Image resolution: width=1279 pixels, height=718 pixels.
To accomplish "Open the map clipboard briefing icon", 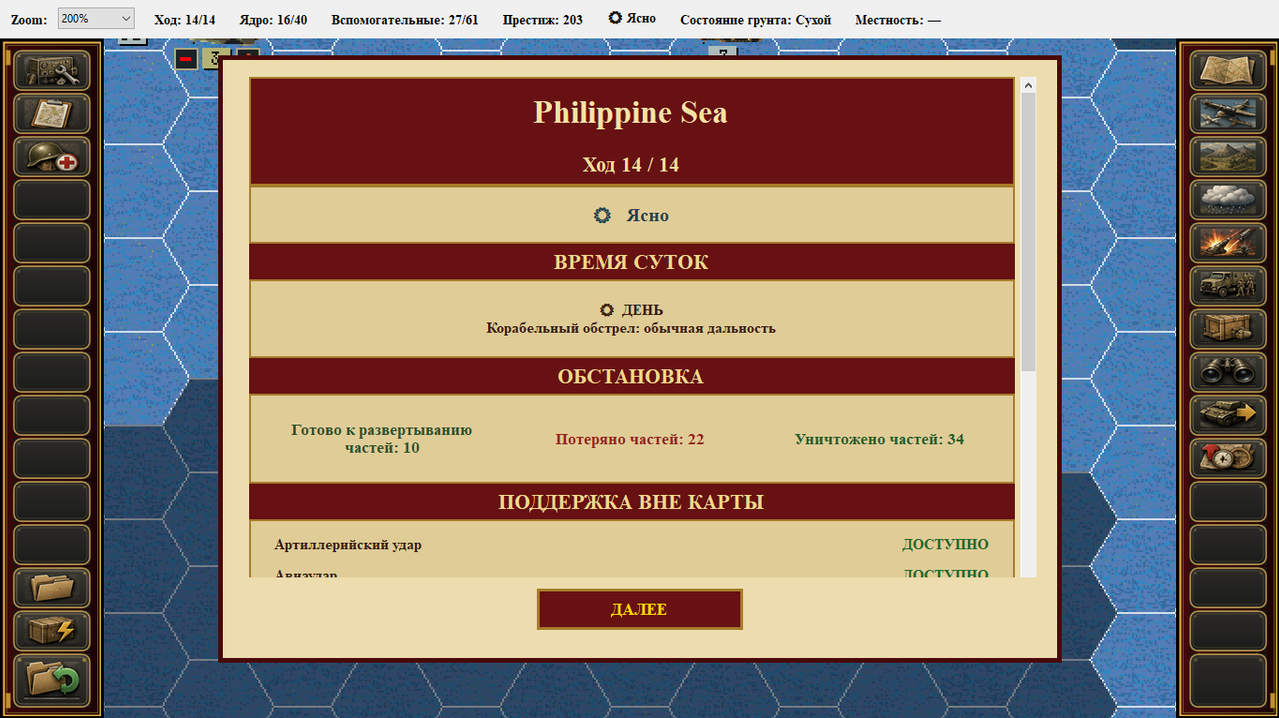I will click(52, 114).
